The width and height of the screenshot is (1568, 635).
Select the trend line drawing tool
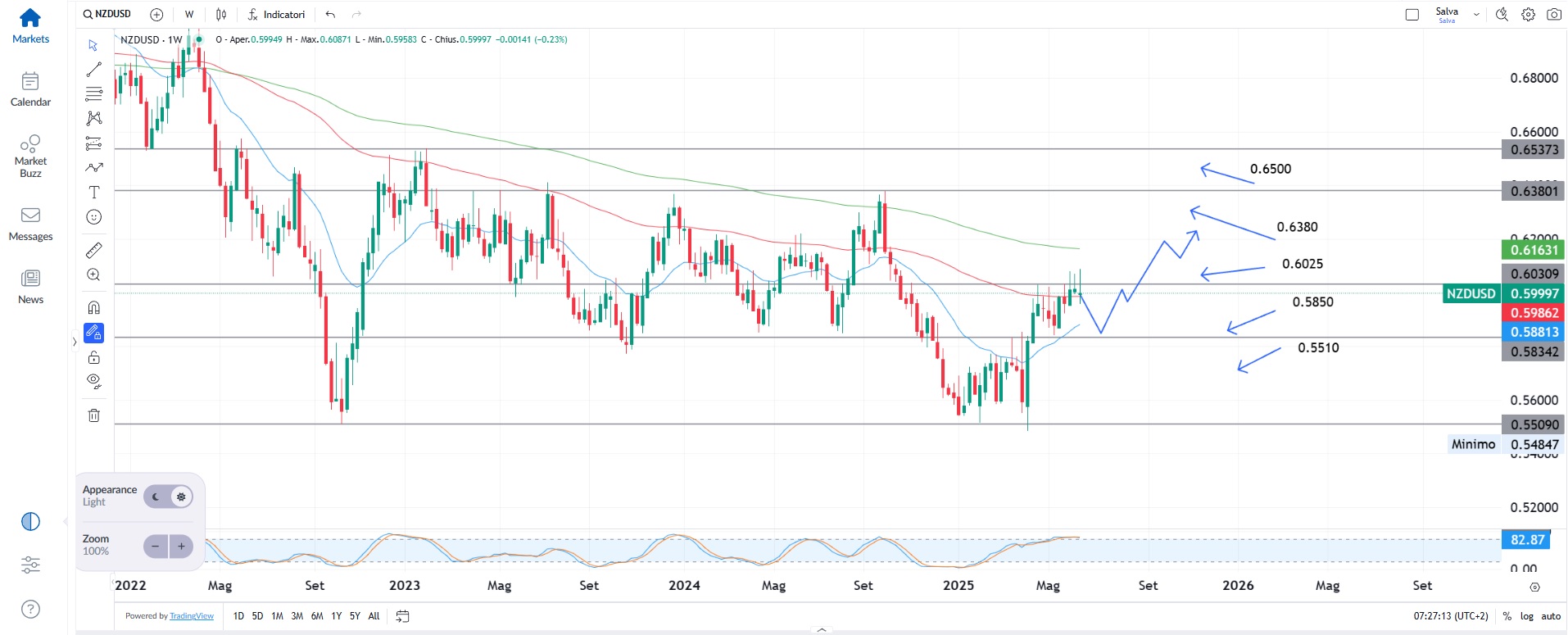94,70
